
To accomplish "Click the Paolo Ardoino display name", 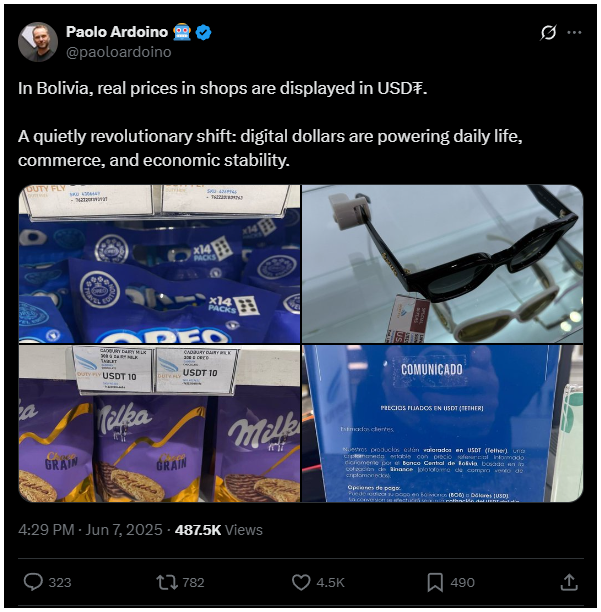I will coord(117,32).
